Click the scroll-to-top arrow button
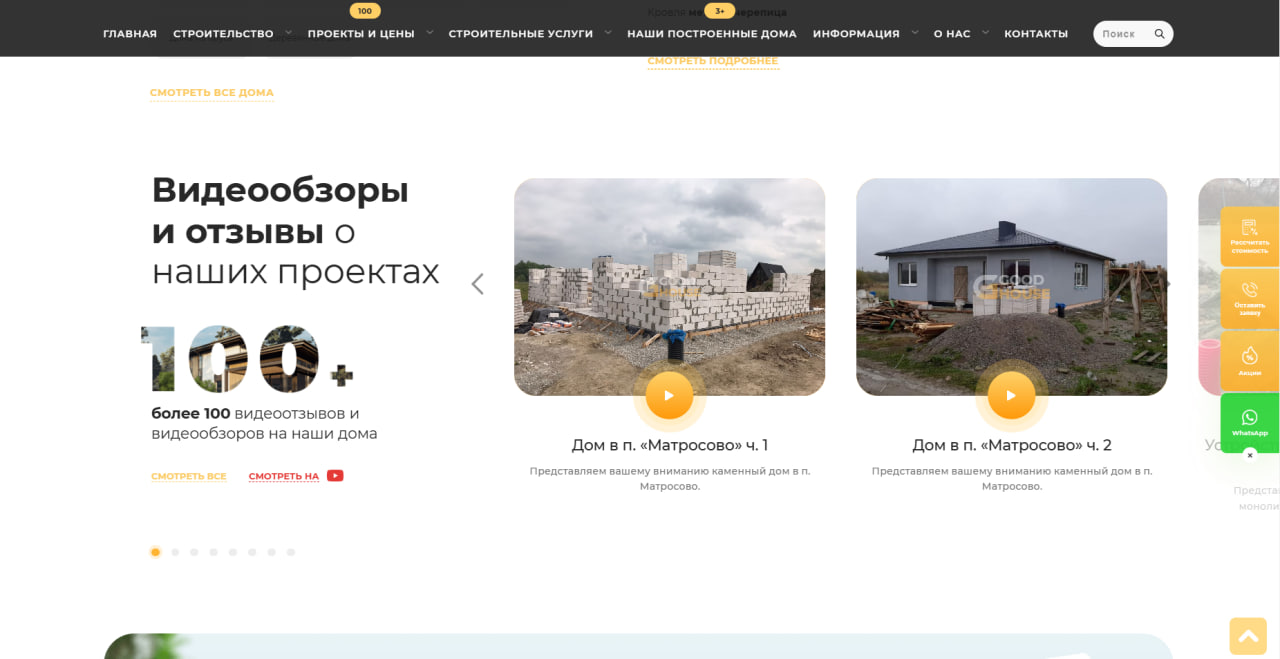Image resolution: width=1280 pixels, height=659 pixels. point(1248,636)
